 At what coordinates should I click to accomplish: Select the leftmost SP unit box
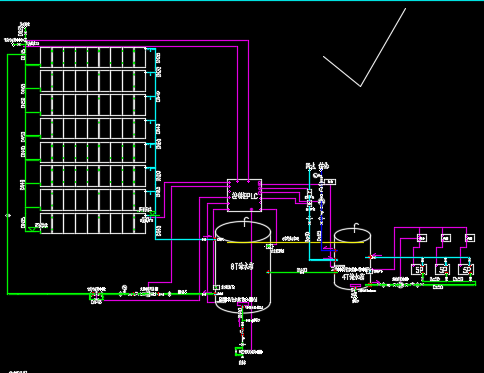pyautogui.click(x=419, y=269)
